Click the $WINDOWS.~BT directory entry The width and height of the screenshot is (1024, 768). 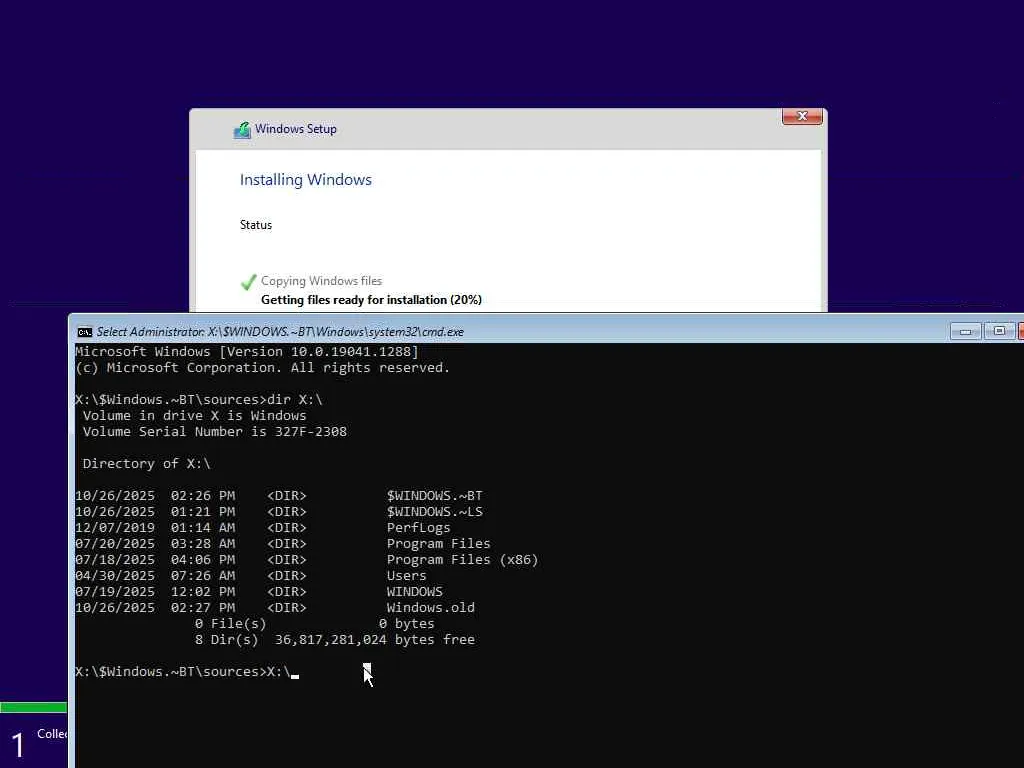pos(279,496)
